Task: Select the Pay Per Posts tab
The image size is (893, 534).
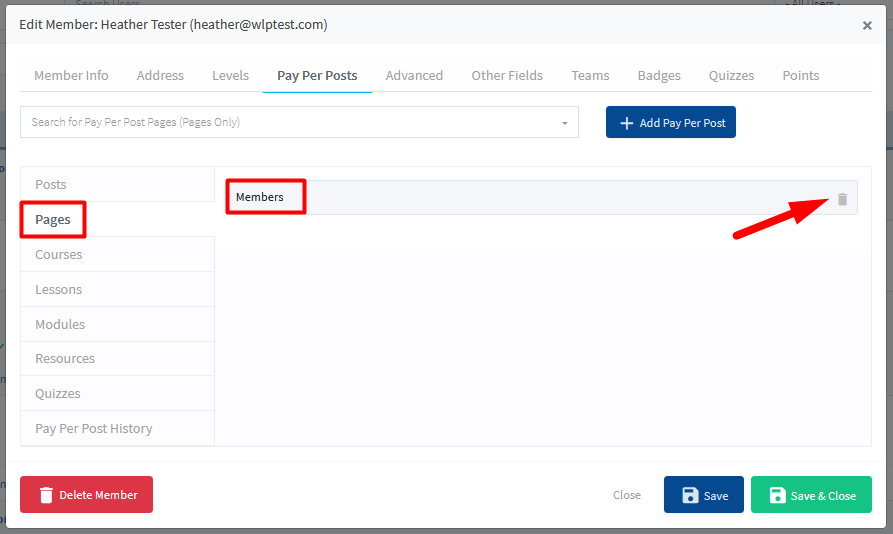Action: (x=317, y=76)
